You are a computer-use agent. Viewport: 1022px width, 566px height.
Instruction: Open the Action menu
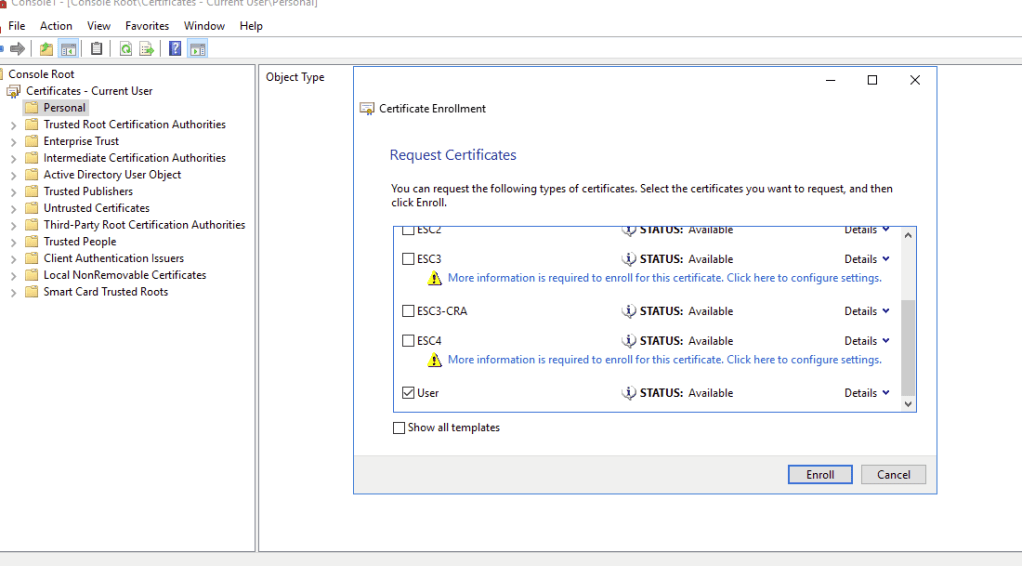56,26
